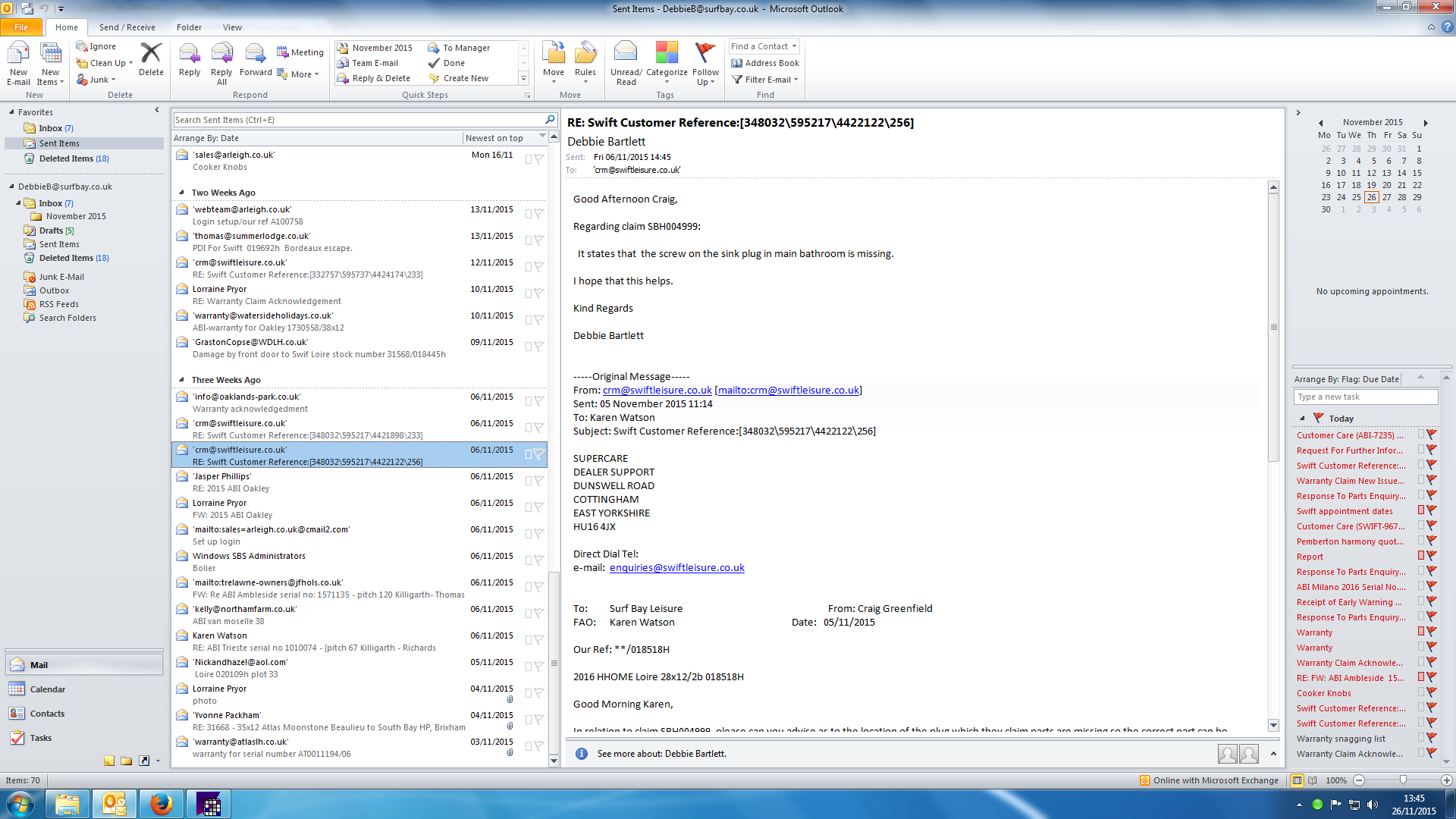The height and width of the screenshot is (819, 1456).
Task: Launch Firefox from the taskbar
Action: (x=161, y=803)
